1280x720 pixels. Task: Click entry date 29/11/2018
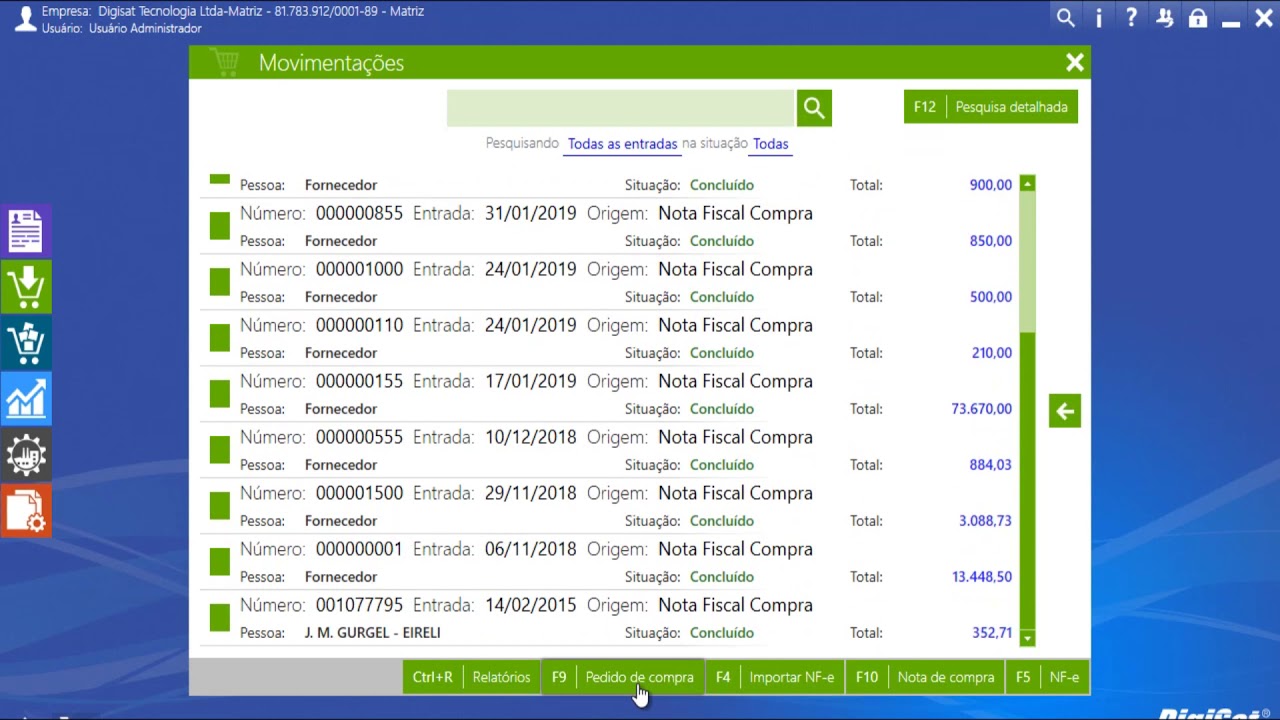531,493
